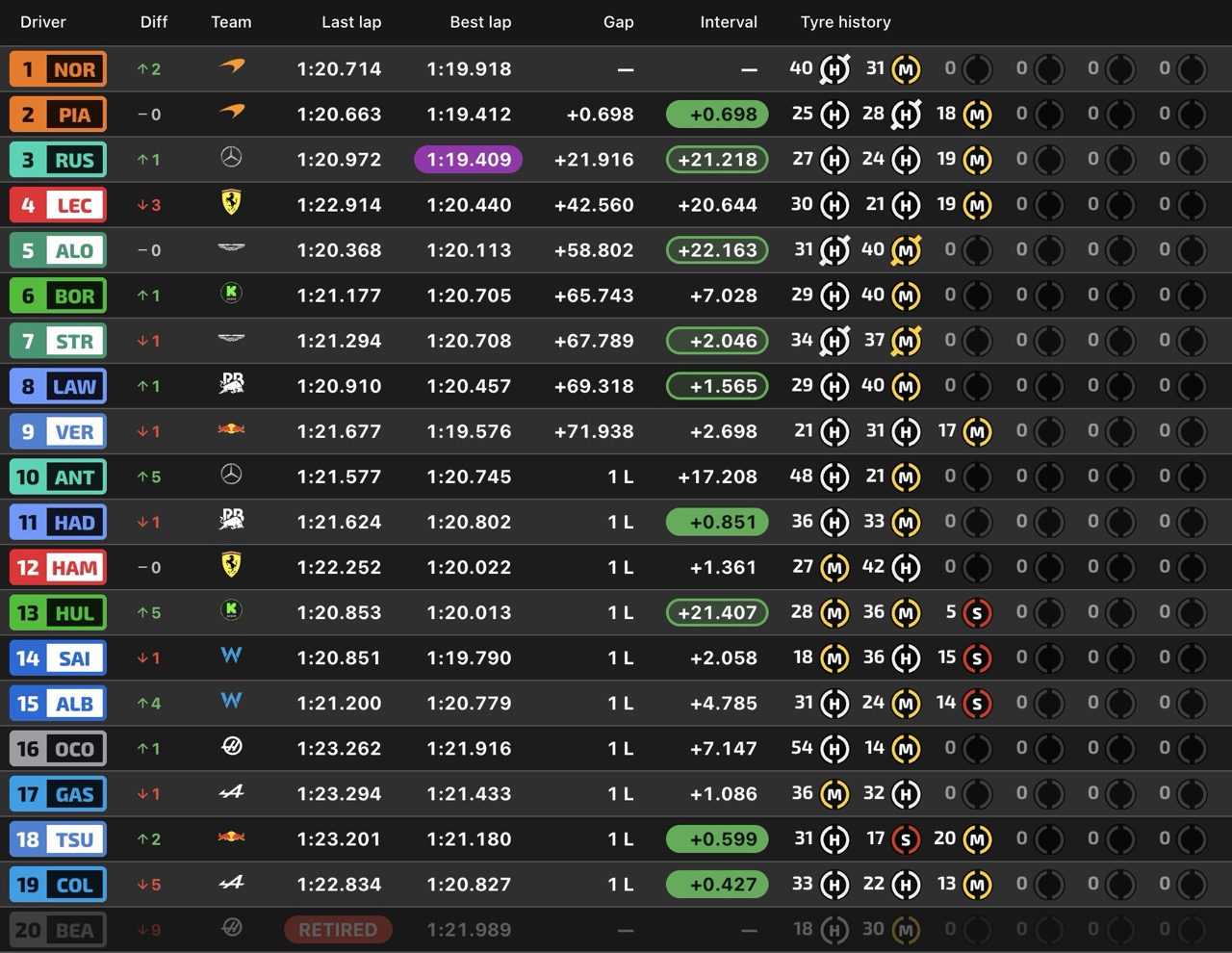This screenshot has height=953, width=1232.
Task: Click the Tyre history column header
Action: pos(845,21)
